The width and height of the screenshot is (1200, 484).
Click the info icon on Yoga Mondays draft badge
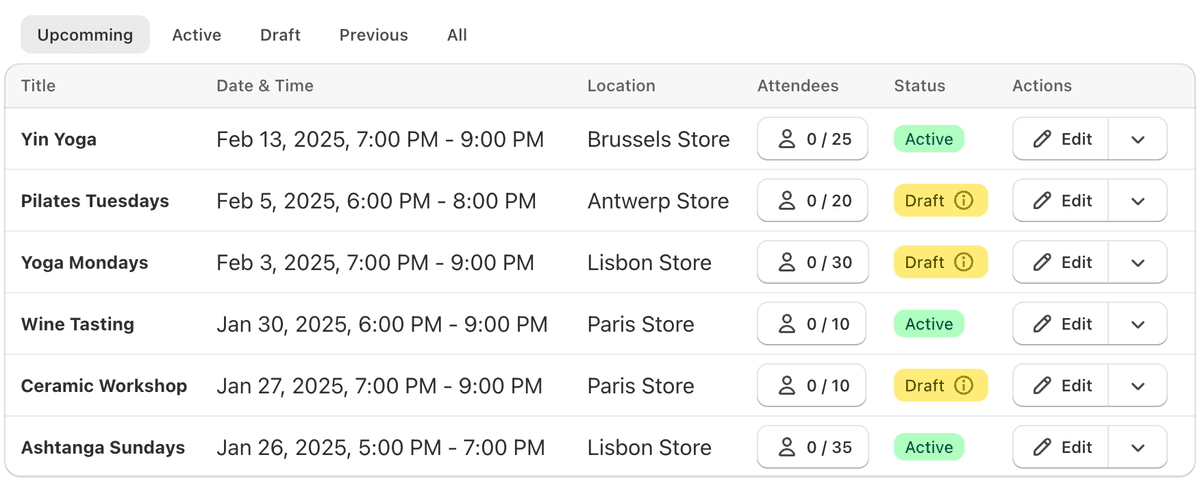964,263
